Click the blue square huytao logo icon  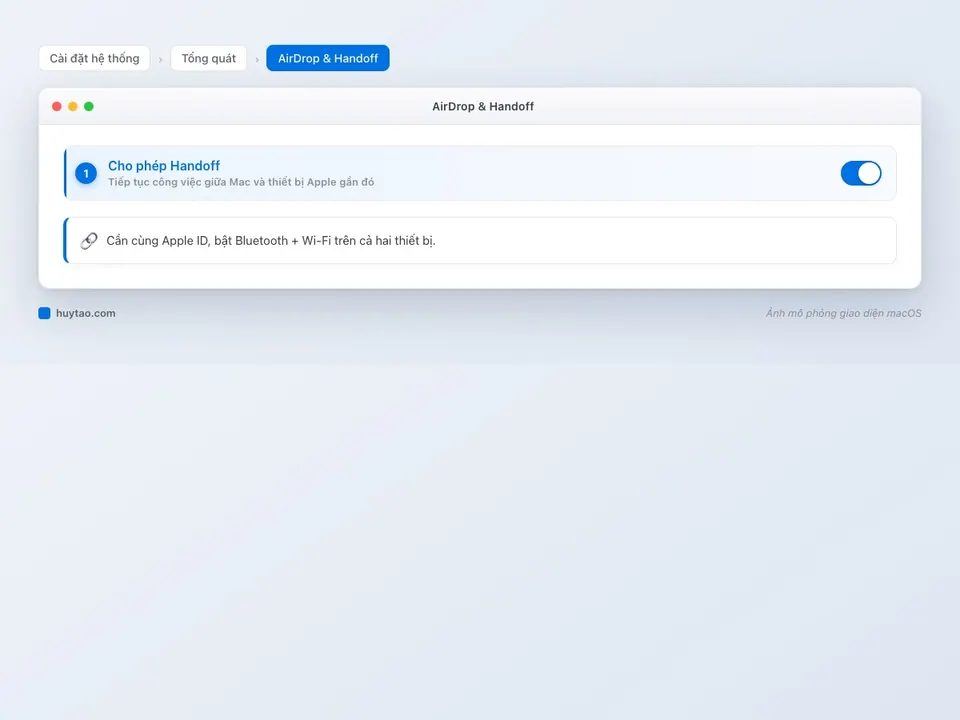pos(44,313)
